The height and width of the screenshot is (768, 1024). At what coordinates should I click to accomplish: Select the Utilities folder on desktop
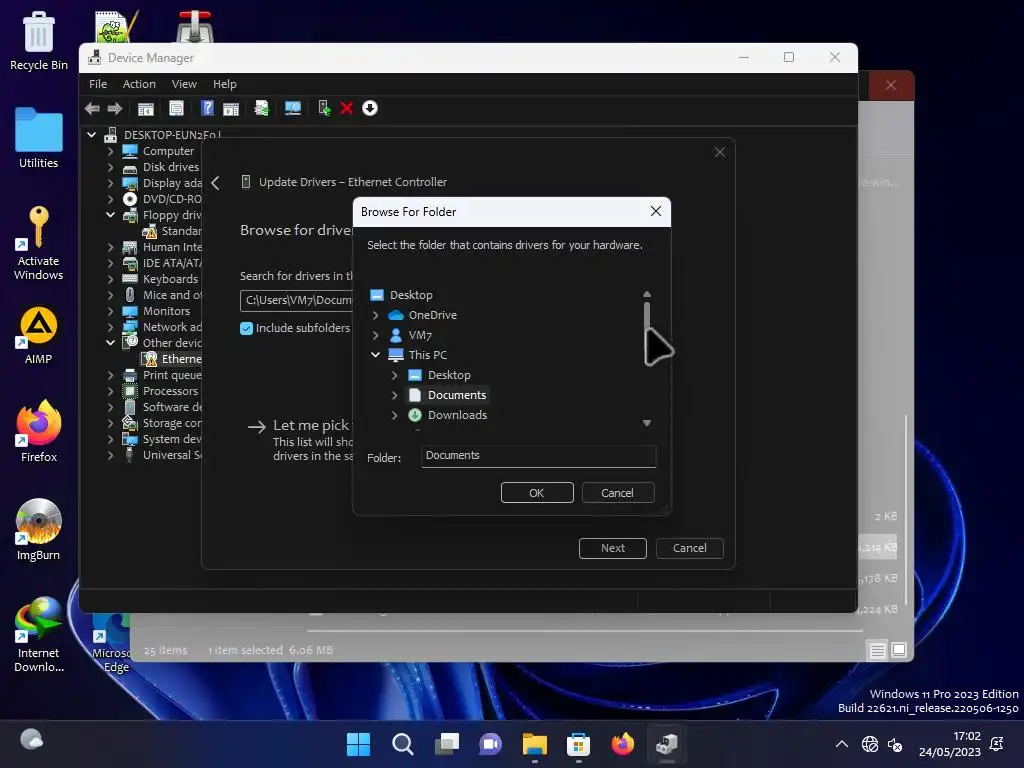tap(39, 137)
